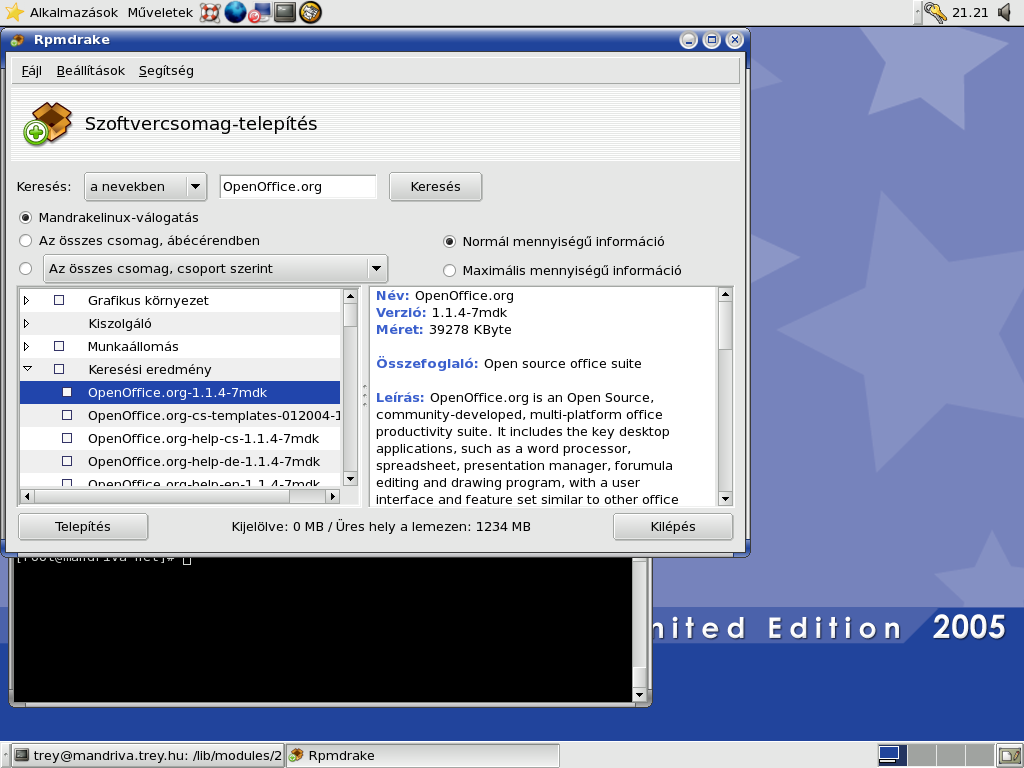Open the 'a nevekben' search scope dropdown

click(146, 187)
